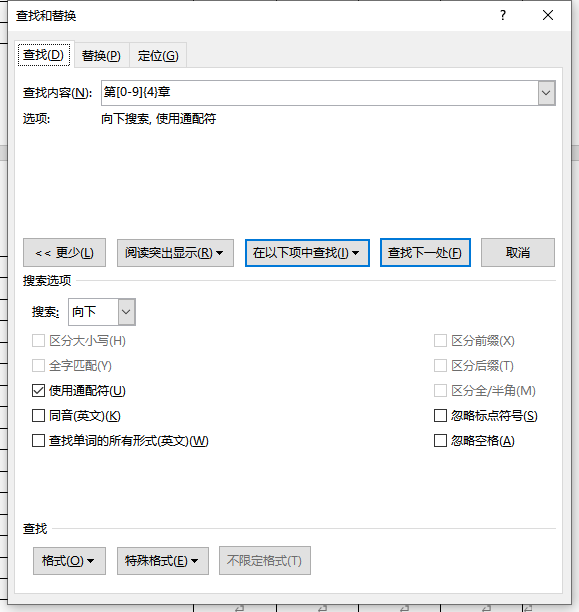This screenshot has width=579, height=612.
Task: Click the 全字匹配(Y) checkbox
Action: (x=38, y=366)
